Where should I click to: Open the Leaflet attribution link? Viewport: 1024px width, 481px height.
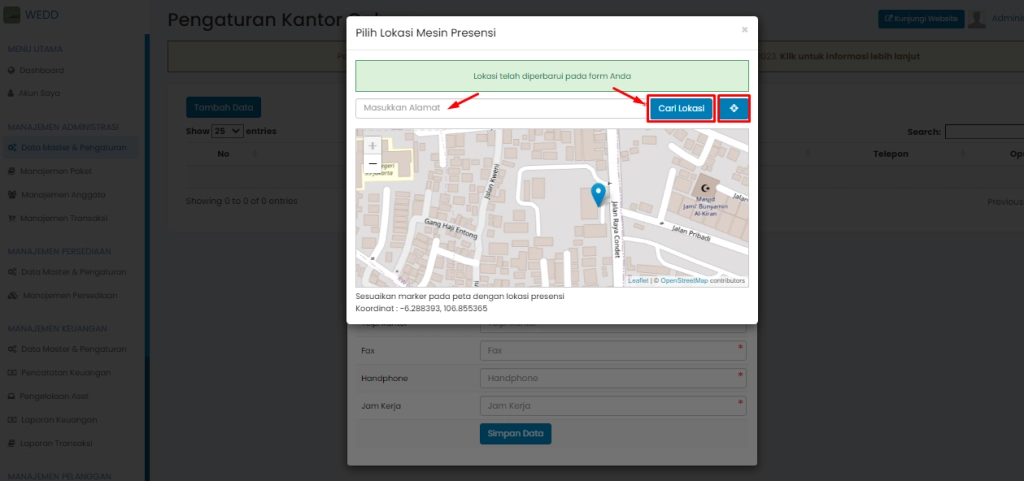pyautogui.click(x=638, y=281)
